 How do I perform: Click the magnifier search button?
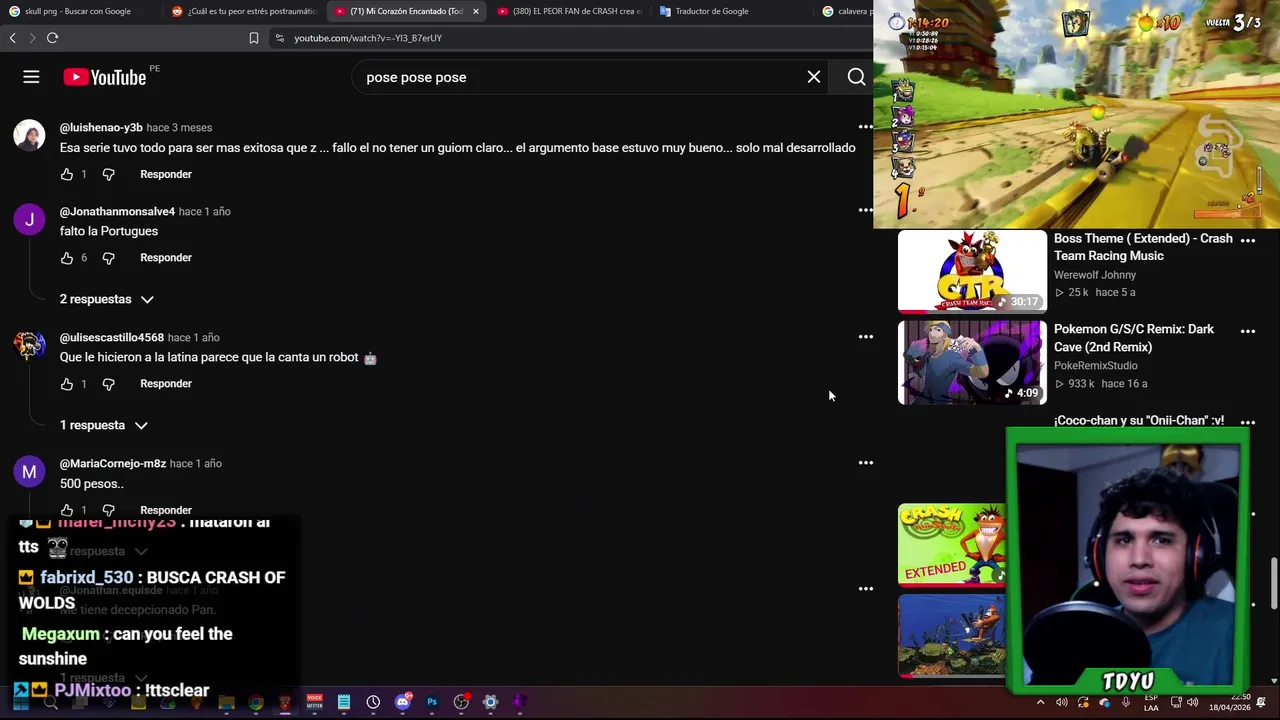click(x=856, y=77)
